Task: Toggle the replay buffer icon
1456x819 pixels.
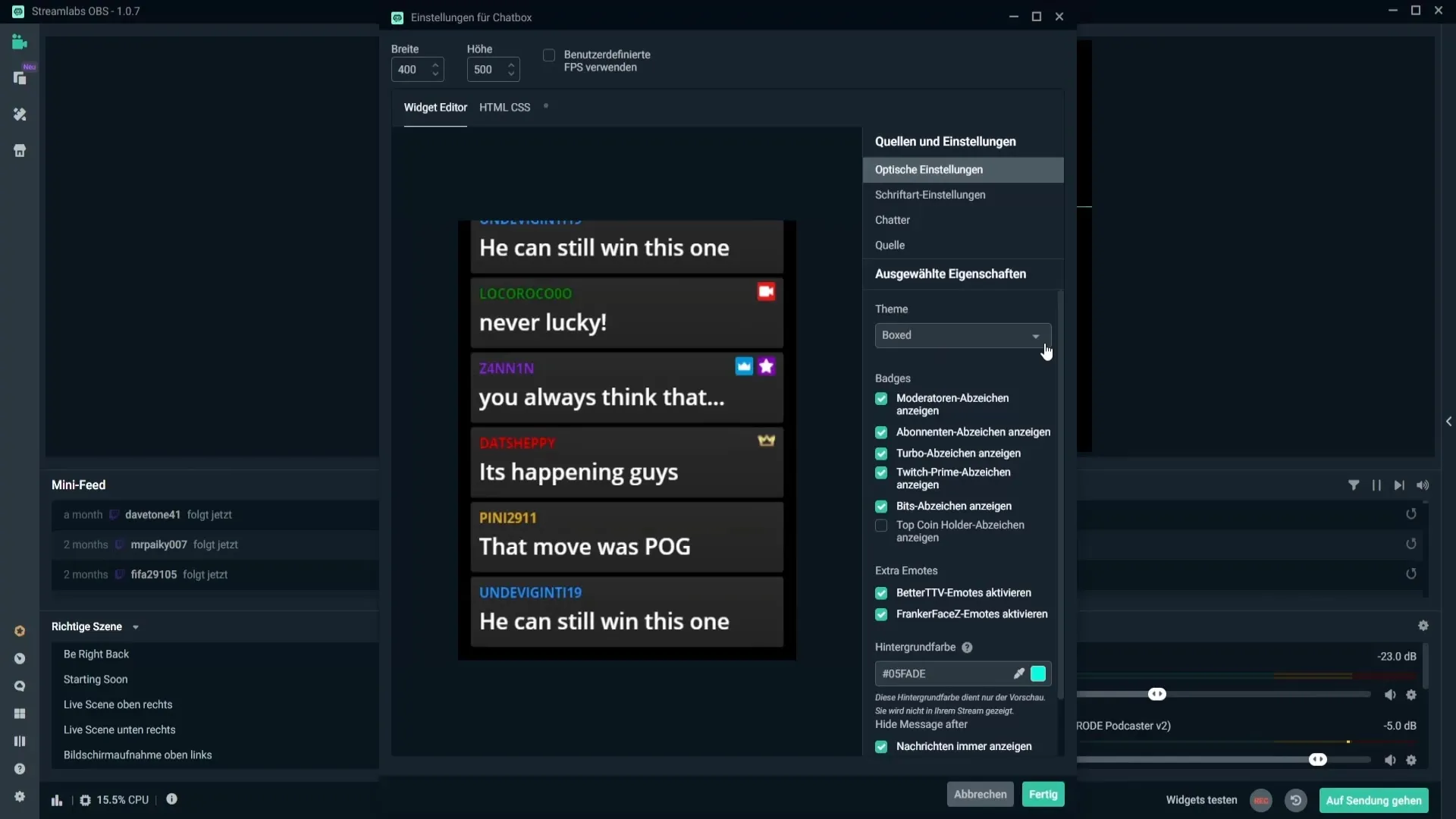Action: point(1296,801)
